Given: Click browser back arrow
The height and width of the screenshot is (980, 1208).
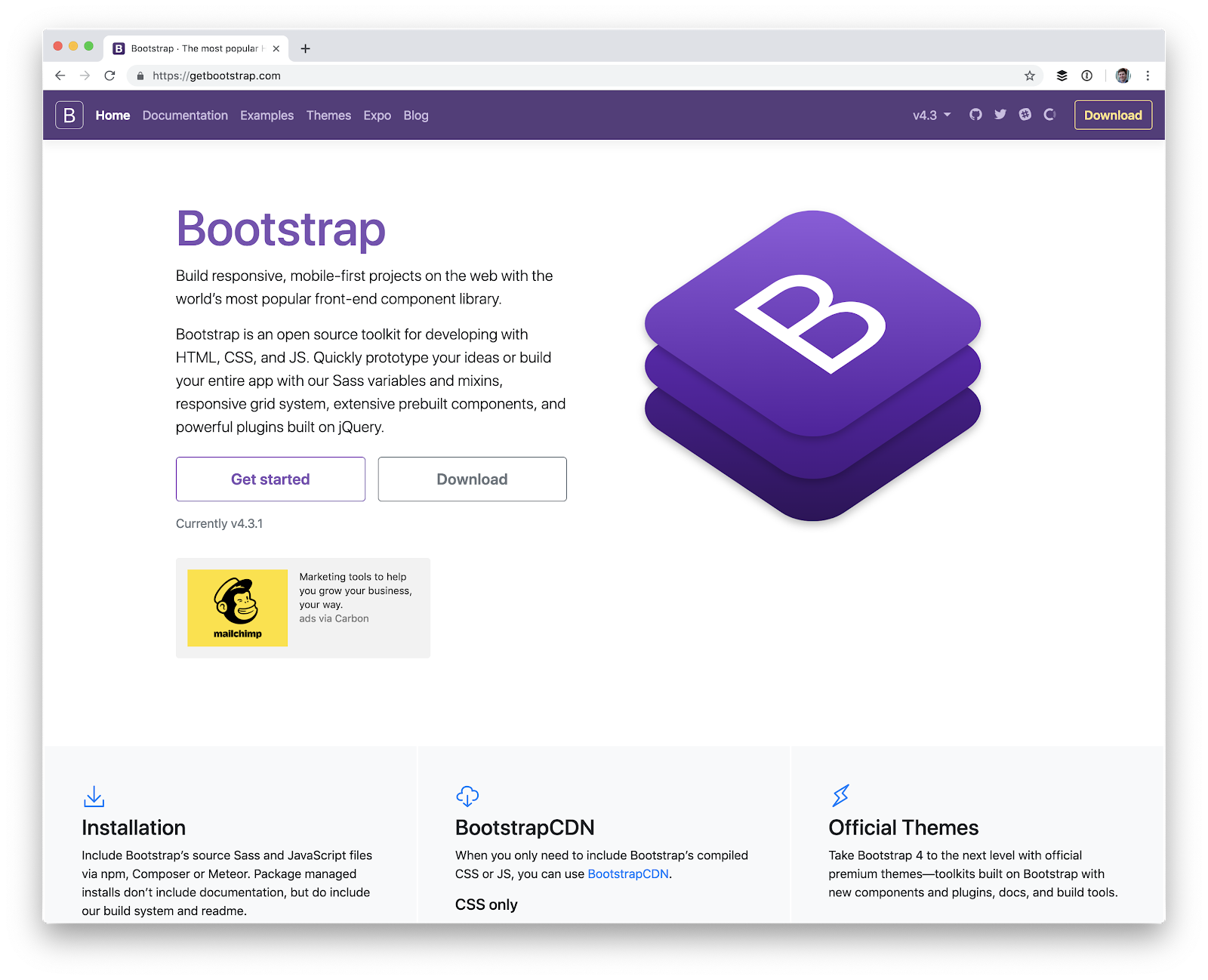Looking at the screenshot, I should 60,76.
